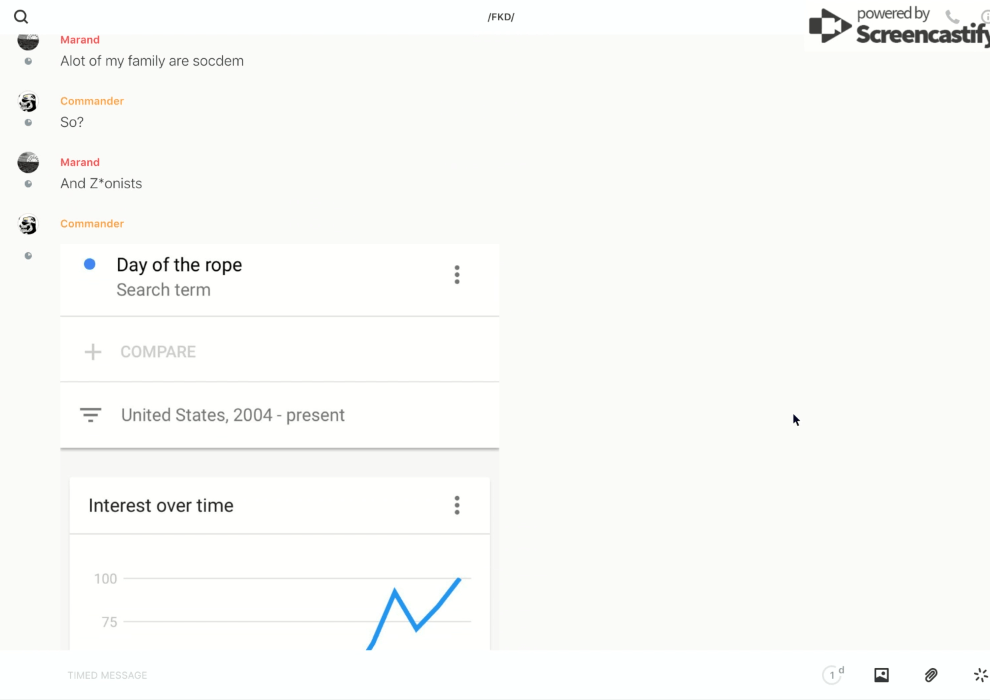The width and height of the screenshot is (990, 700).
Task: Click the Screencastify logo
Action: tap(897, 27)
